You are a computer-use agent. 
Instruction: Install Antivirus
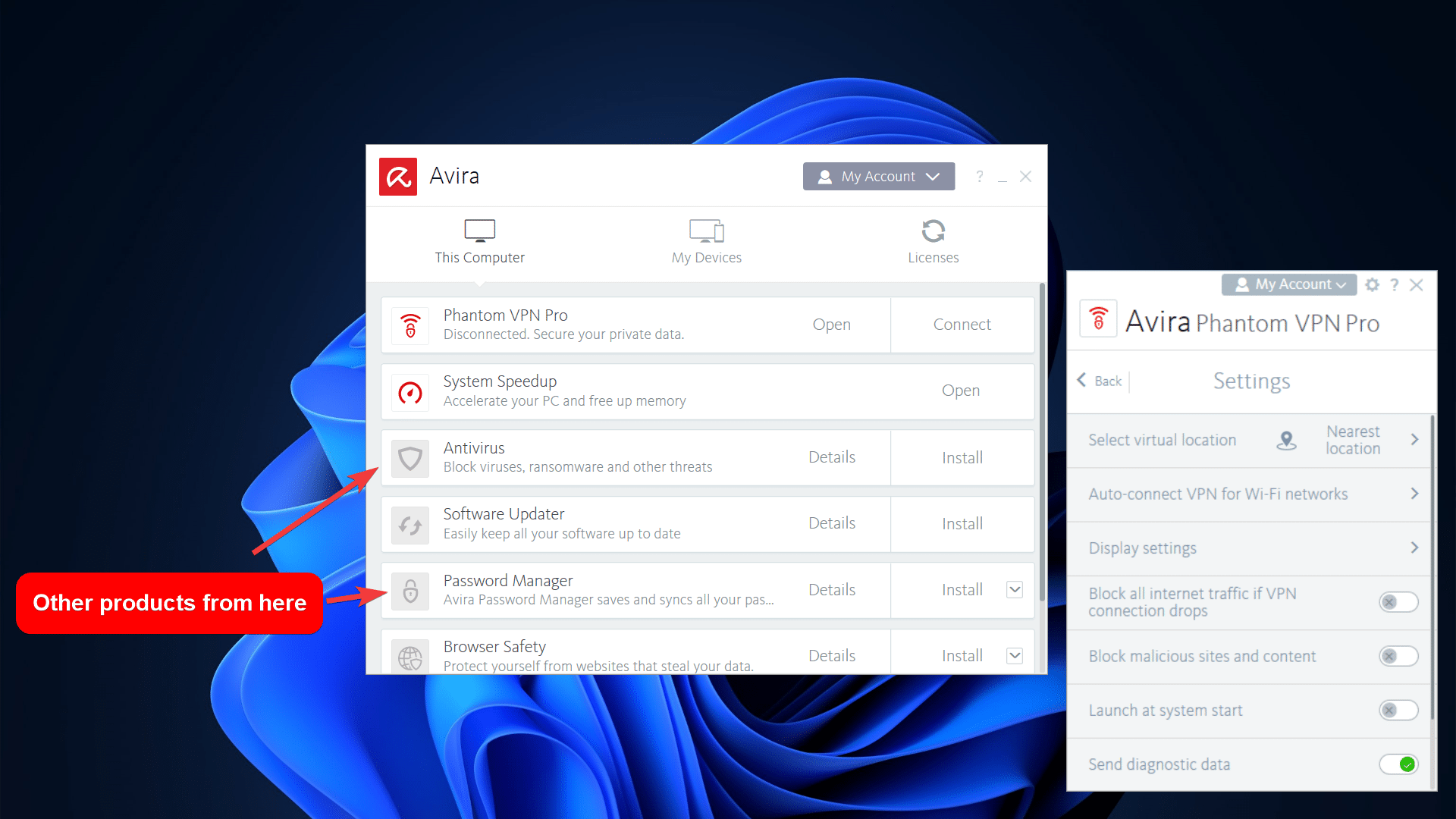pos(962,458)
